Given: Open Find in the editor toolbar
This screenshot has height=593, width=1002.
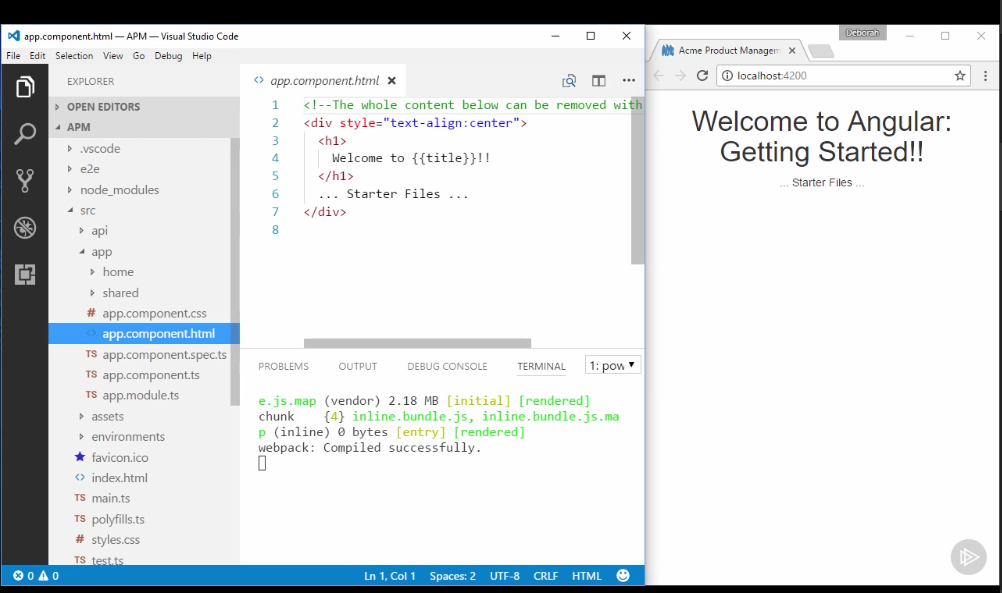Looking at the screenshot, I should [569, 80].
